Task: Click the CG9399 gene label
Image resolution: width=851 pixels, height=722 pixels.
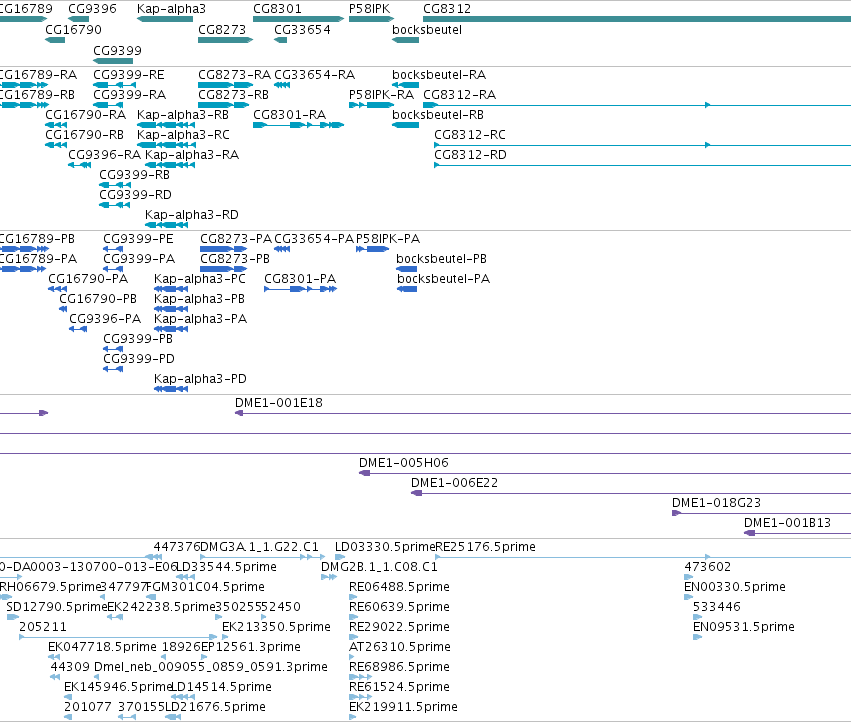Action: coord(117,50)
